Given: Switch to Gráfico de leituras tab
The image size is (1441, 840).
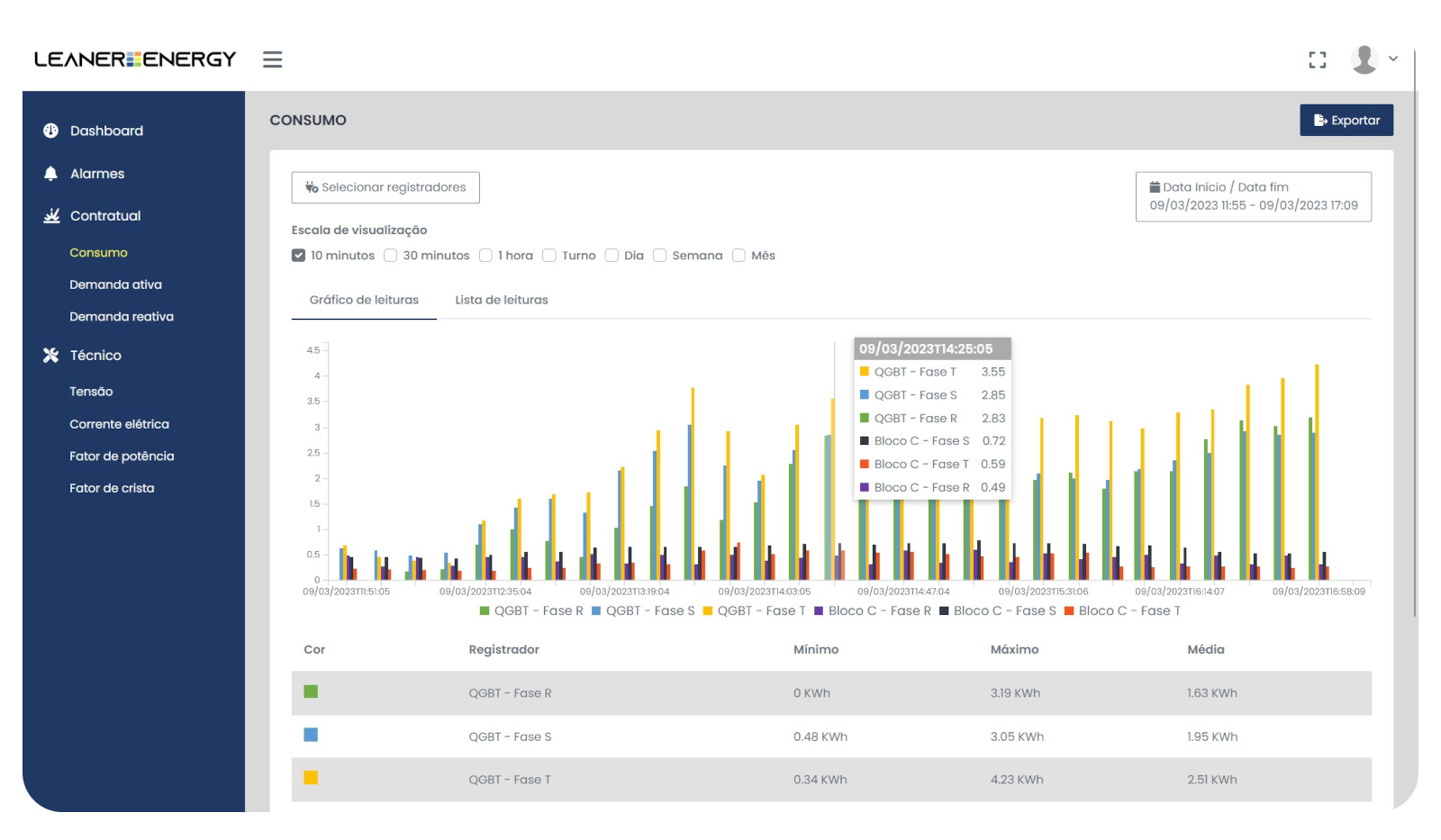Looking at the screenshot, I should pyautogui.click(x=364, y=300).
